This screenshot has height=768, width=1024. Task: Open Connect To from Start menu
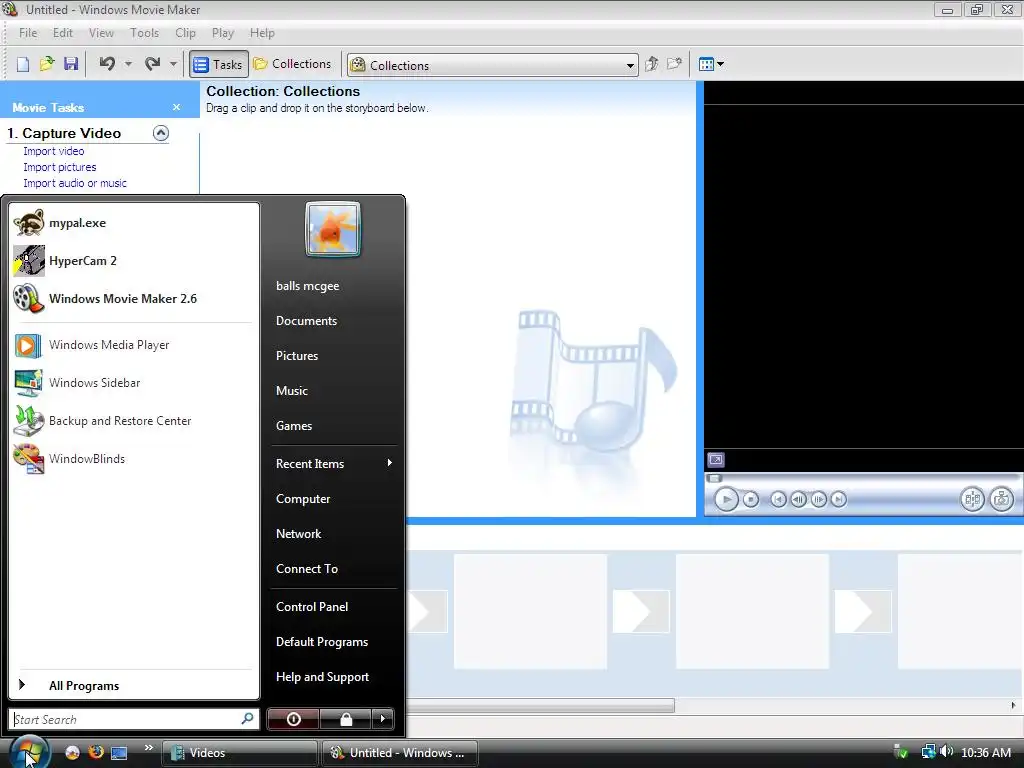coord(307,569)
